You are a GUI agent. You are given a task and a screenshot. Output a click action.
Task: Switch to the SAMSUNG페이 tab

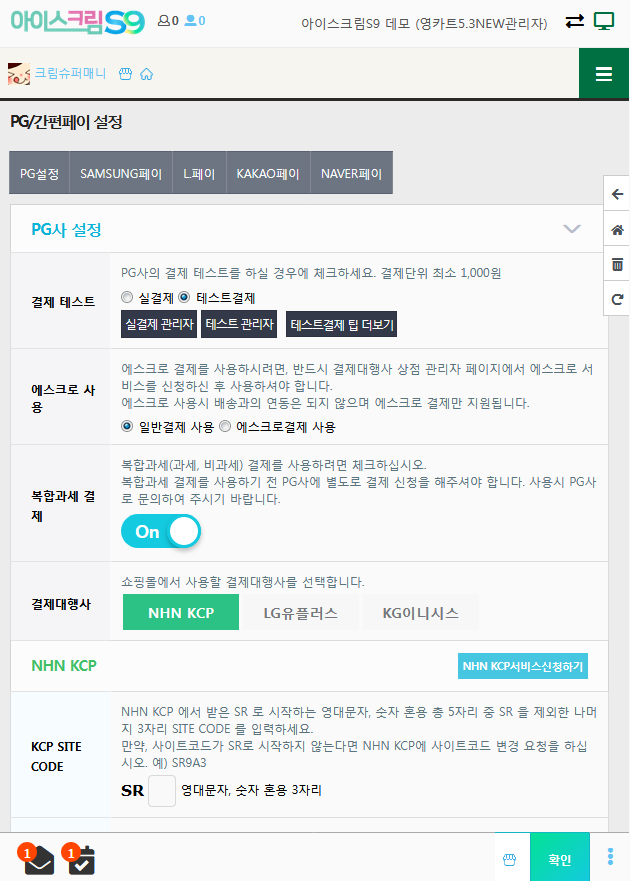pos(121,173)
